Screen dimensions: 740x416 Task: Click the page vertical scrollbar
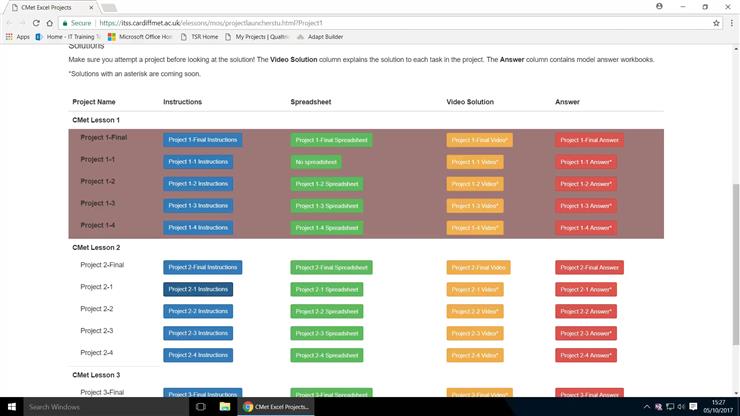coord(736,264)
